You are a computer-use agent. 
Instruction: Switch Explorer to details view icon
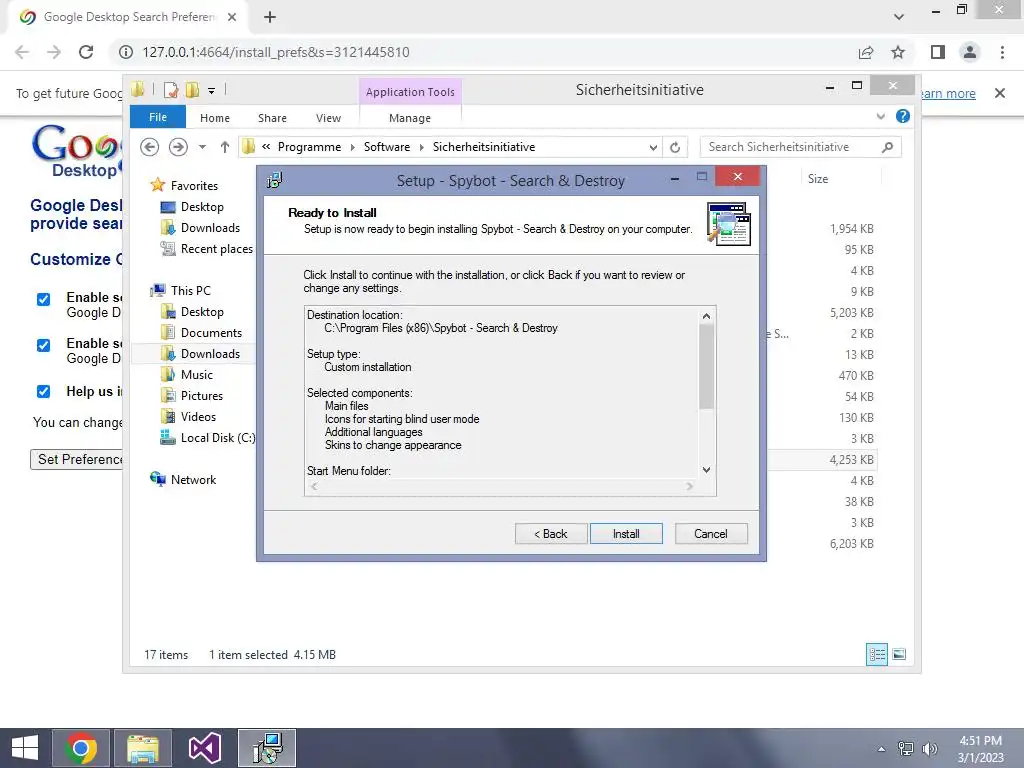click(x=876, y=654)
